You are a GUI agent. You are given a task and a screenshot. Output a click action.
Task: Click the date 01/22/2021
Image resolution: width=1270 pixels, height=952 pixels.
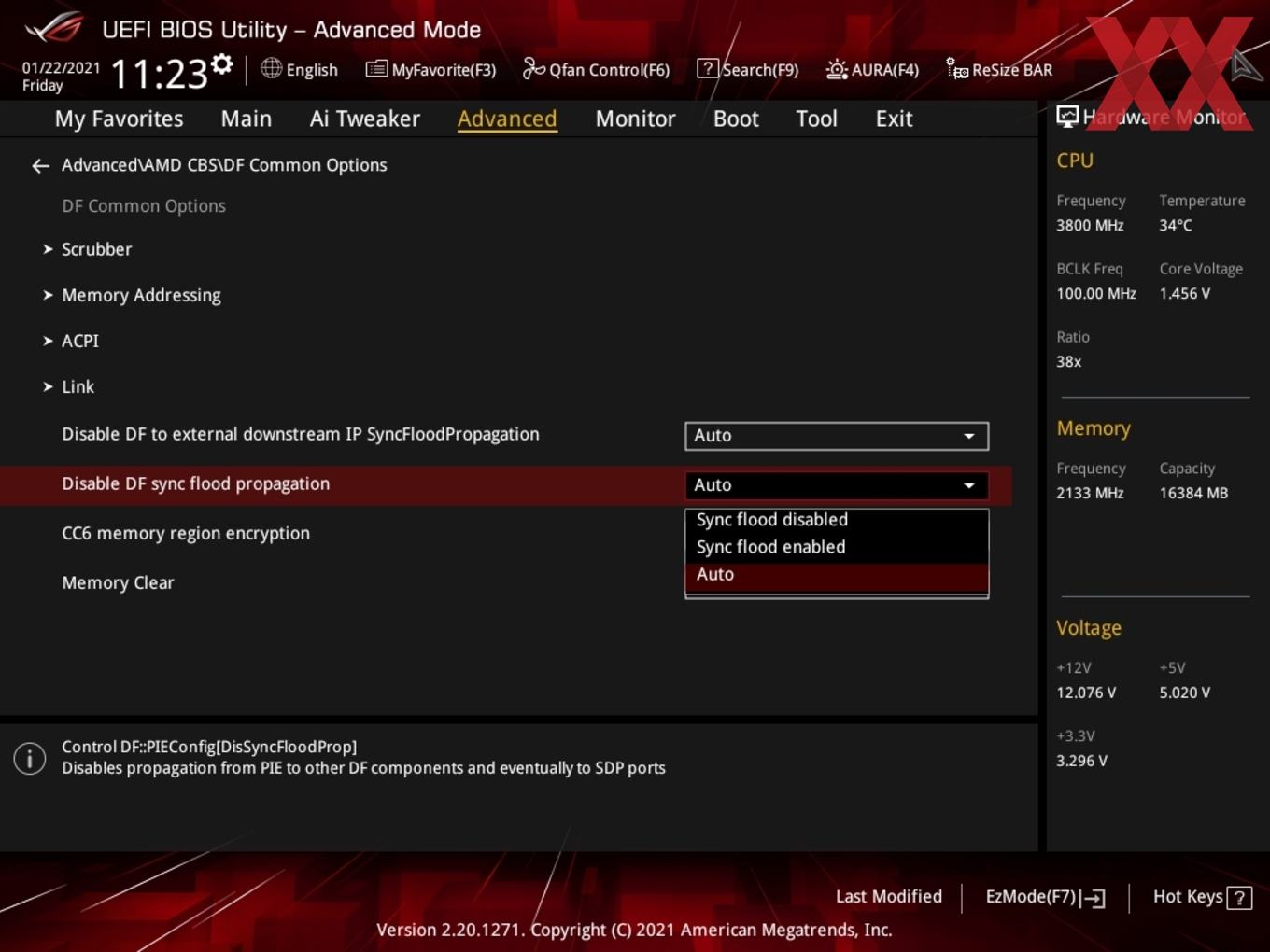pos(61,67)
